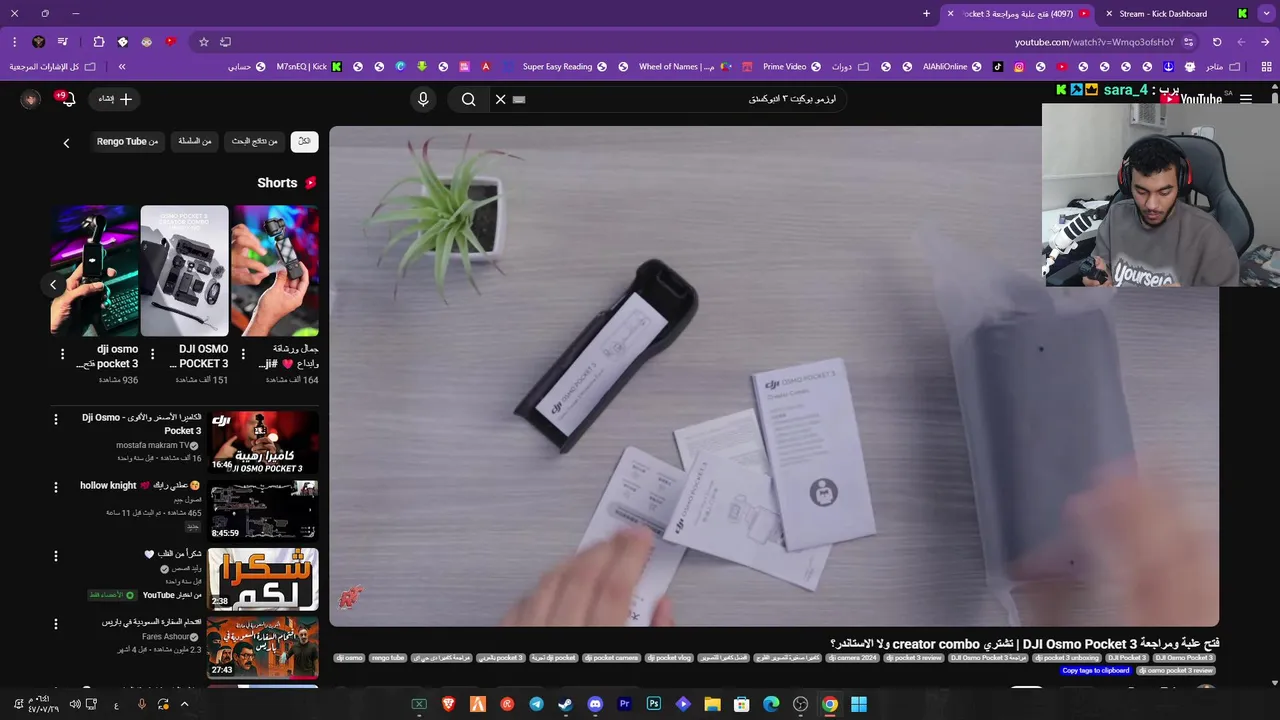Select the من نتائج البحث filter chip
This screenshot has width=1280, height=720.
click(x=255, y=141)
